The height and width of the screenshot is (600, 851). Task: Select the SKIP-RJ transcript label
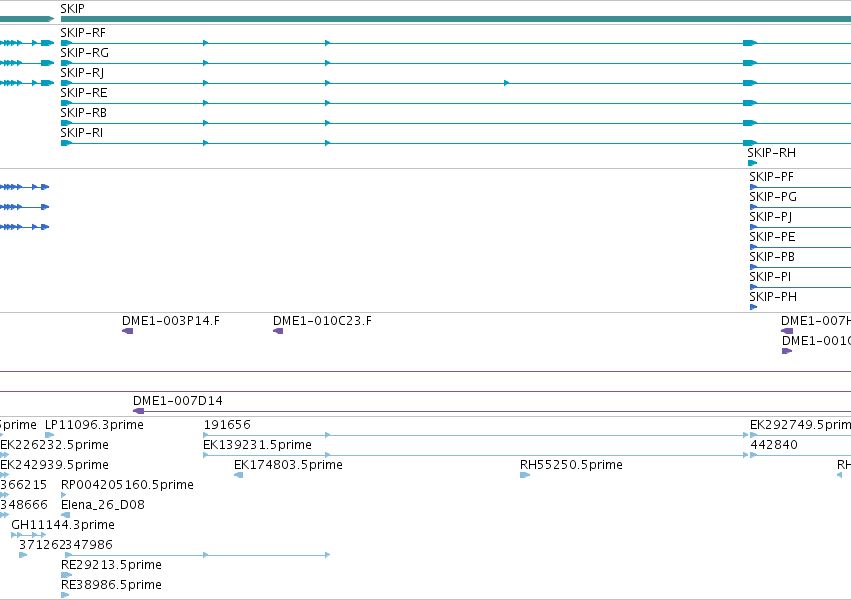(82, 73)
